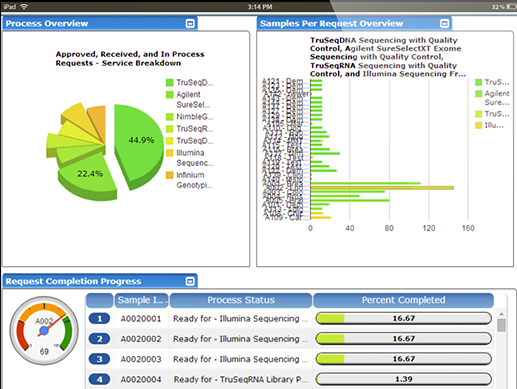Select row number 4 badge
Screen dimensions: 517x389
pyautogui.click(x=99, y=379)
